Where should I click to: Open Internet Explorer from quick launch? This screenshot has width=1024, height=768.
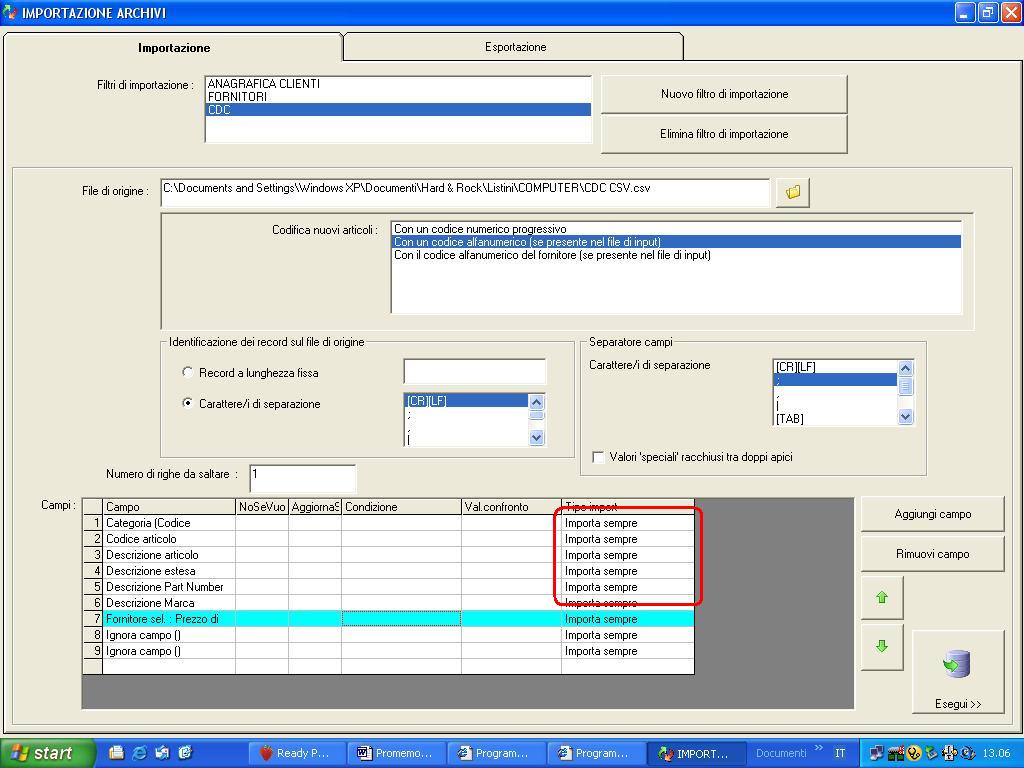(139, 753)
